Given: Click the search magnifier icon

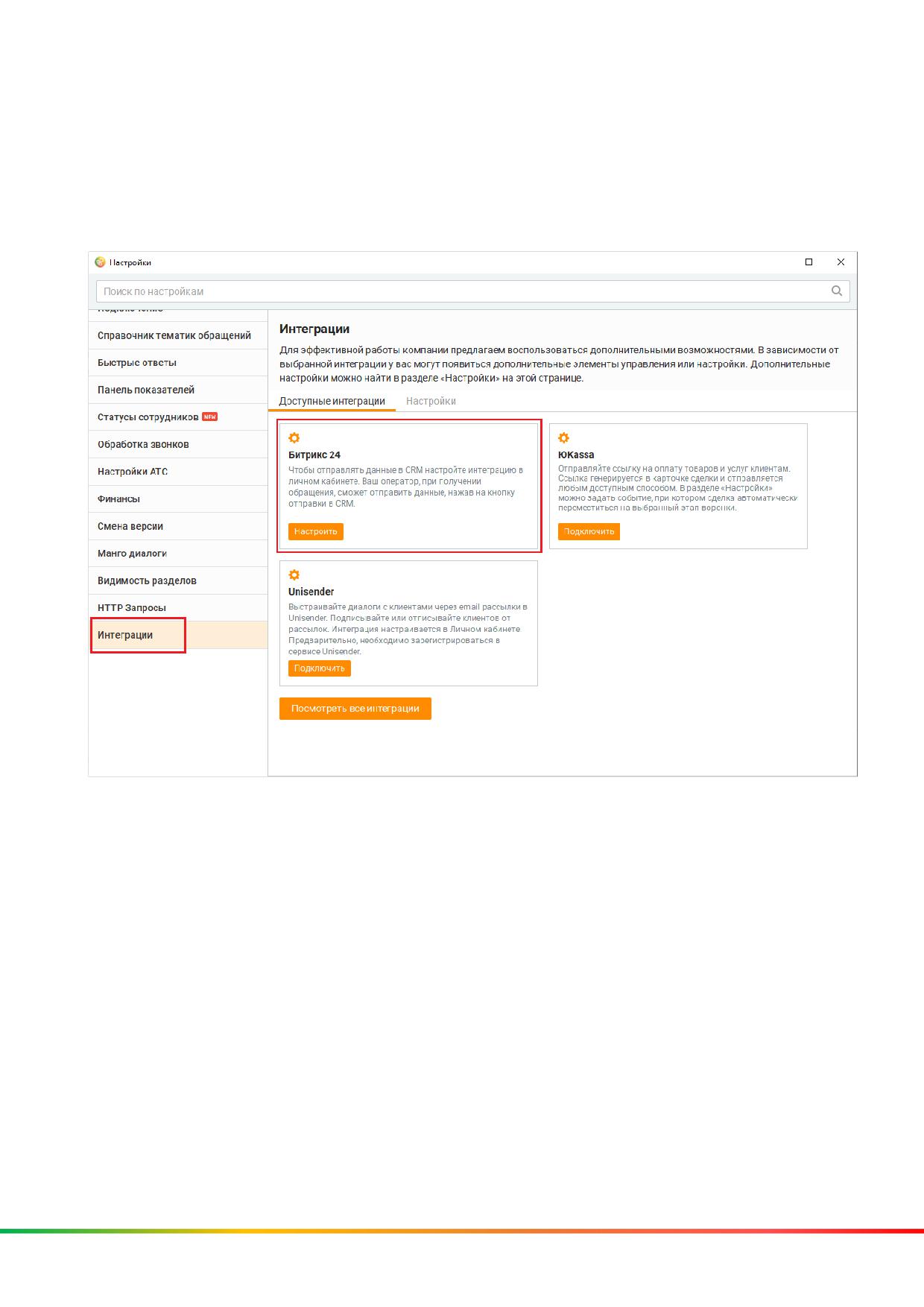Looking at the screenshot, I should tap(837, 291).
